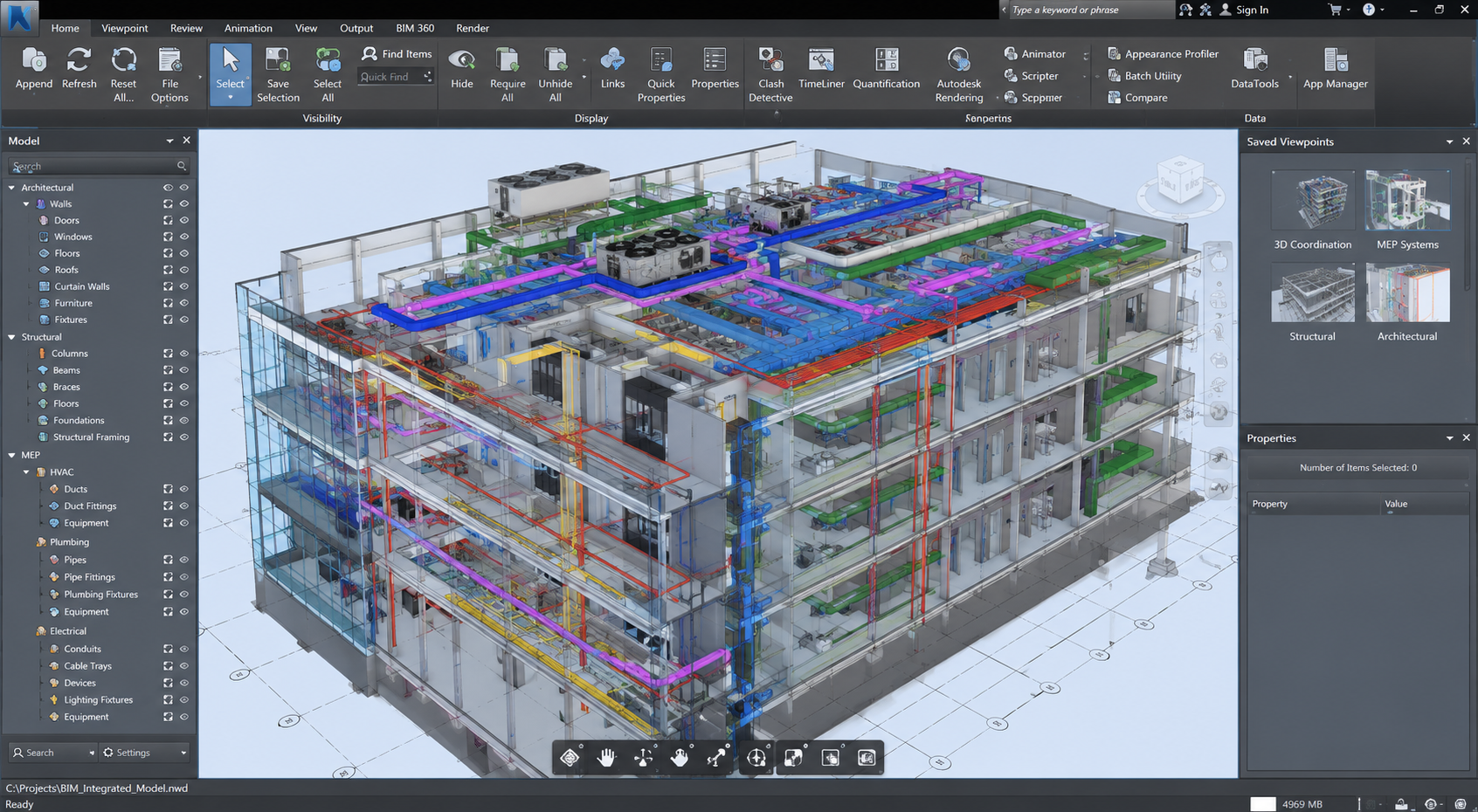Click Save Selection icon
Screen dimensions: 1478x812
(278, 59)
